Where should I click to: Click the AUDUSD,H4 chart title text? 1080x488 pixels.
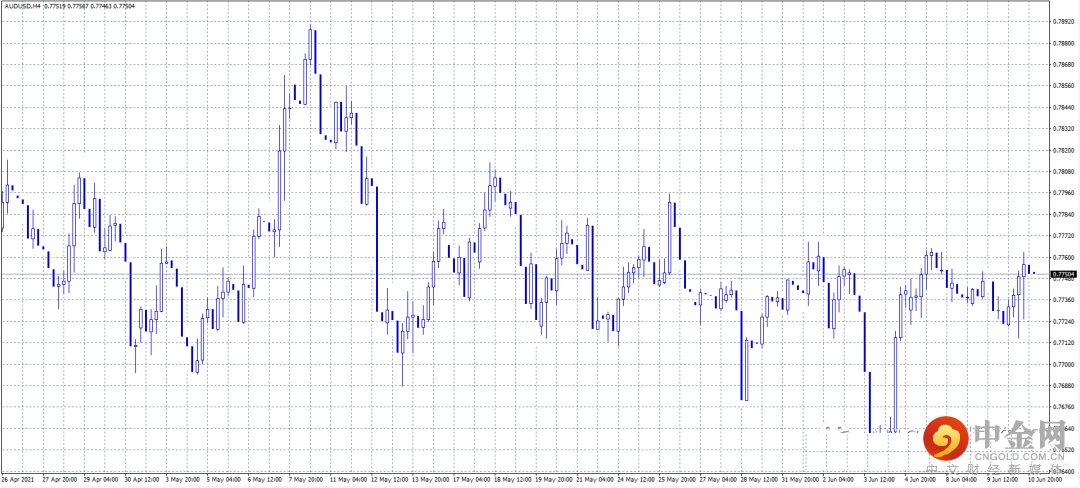22,6
